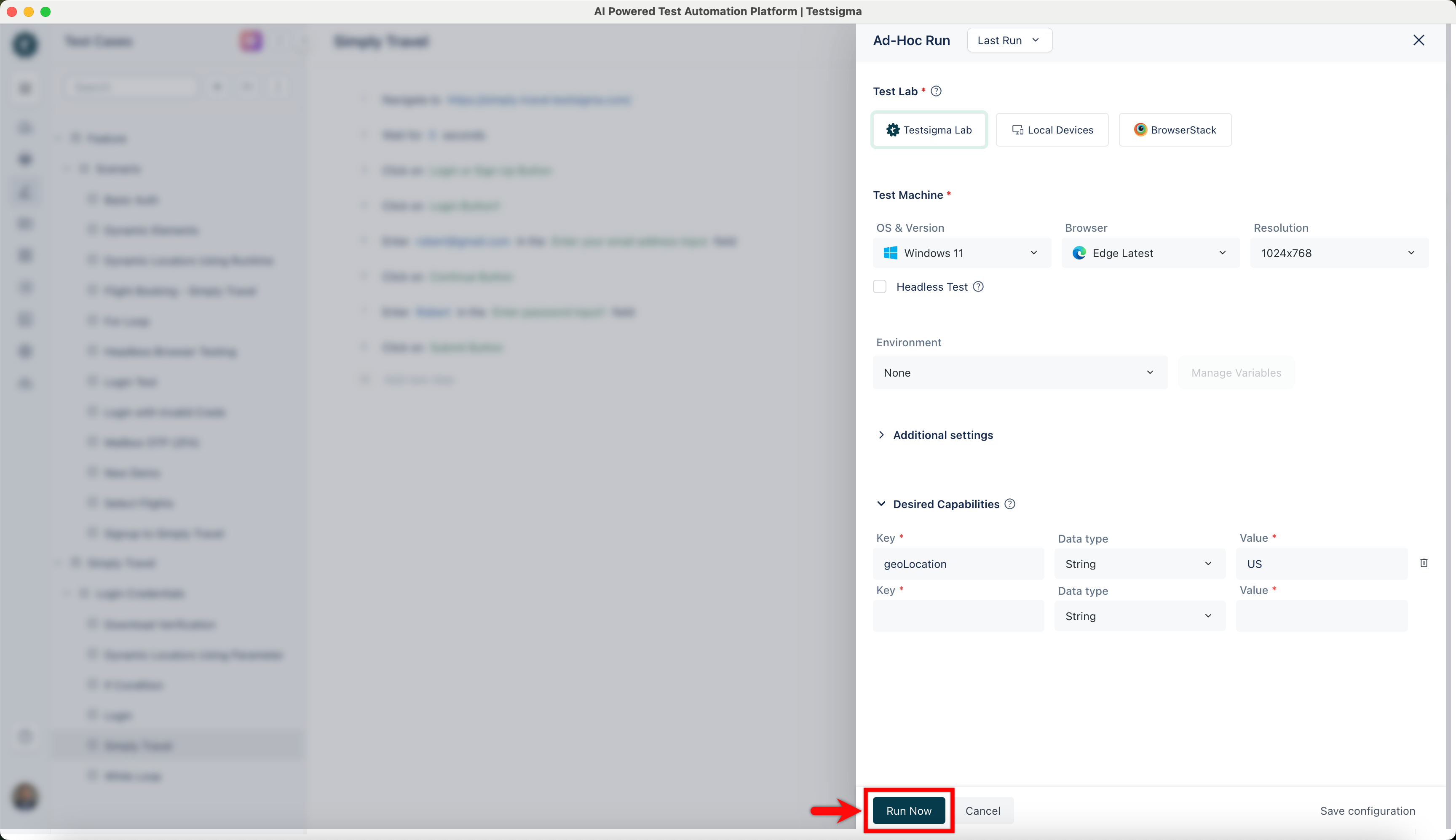Open the Last Run dropdown
This screenshot has width=1456, height=840.
click(x=1009, y=40)
